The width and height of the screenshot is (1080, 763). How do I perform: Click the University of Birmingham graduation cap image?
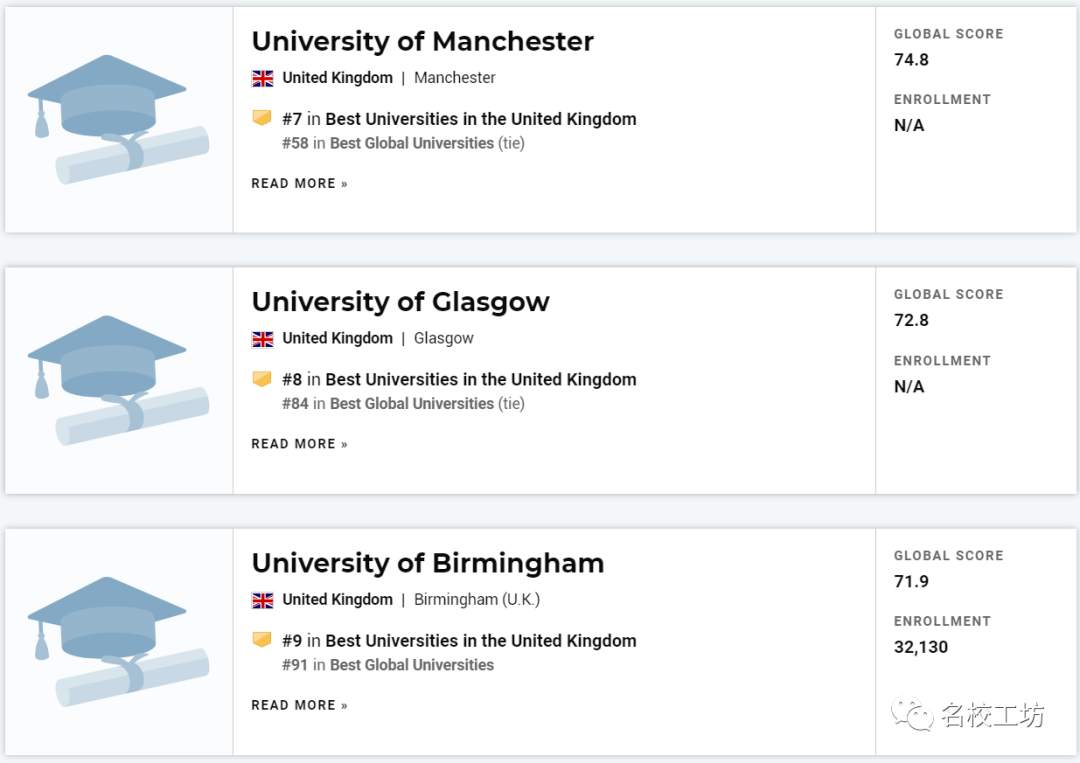pyautogui.click(x=118, y=642)
